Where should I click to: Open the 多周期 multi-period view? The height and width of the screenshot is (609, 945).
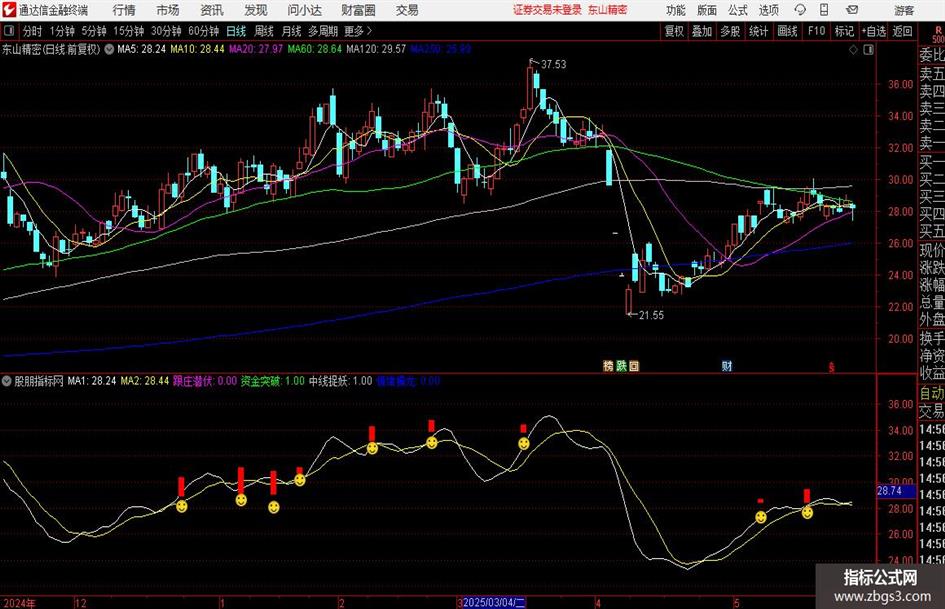pyautogui.click(x=323, y=31)
